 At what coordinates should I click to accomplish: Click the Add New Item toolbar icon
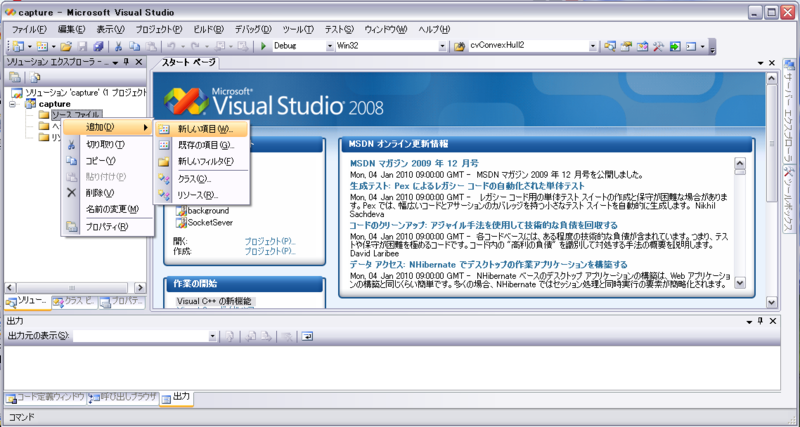(42, 46)
